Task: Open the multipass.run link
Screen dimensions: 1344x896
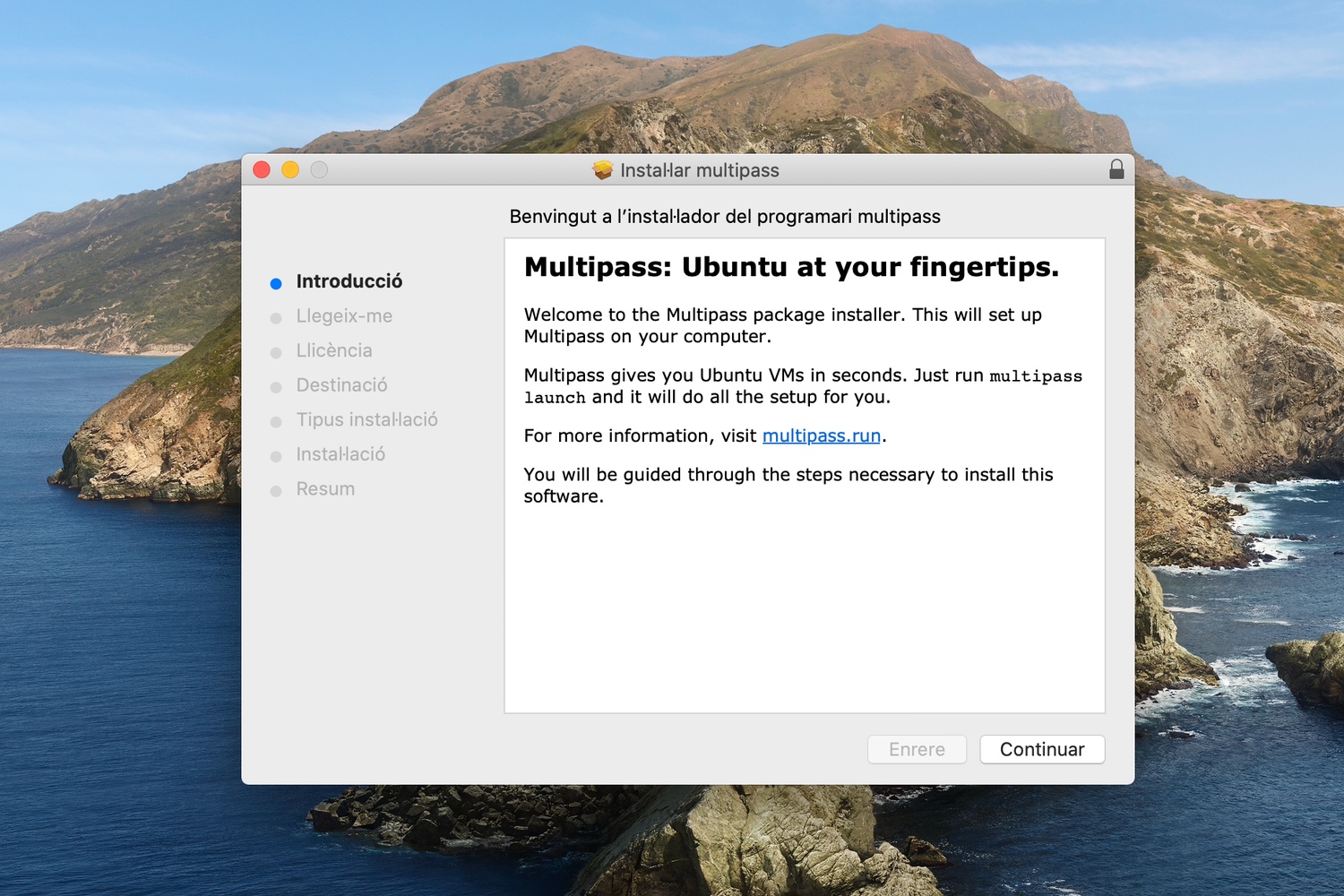Action: coord(822,435)
